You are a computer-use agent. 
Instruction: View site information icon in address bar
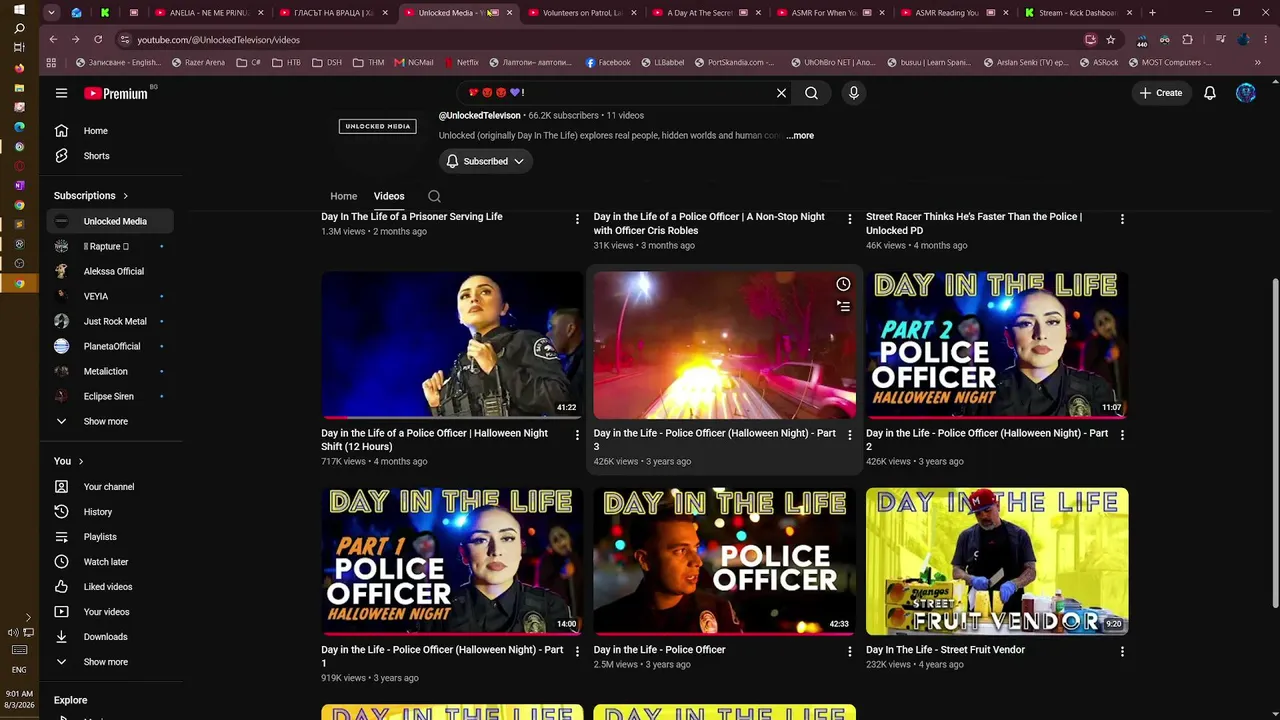coord(125,40)
